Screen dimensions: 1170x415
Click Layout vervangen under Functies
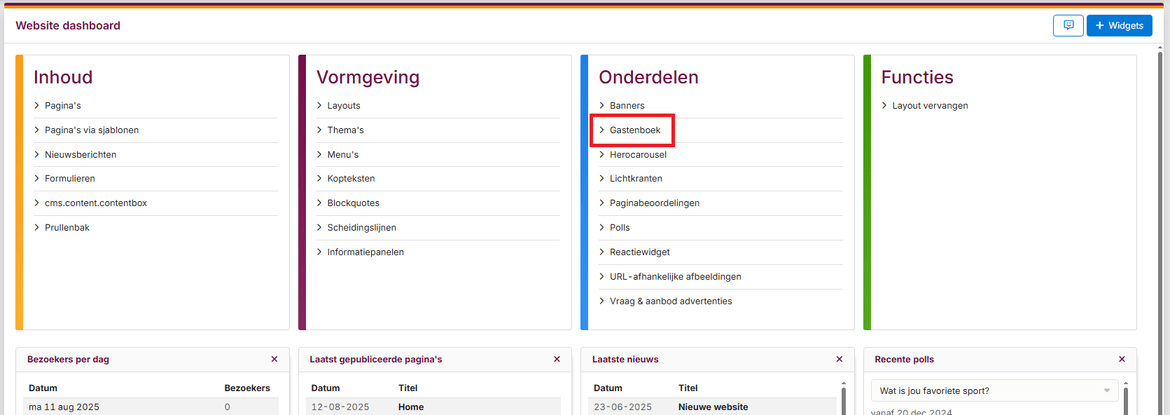click(x=930, y=105)
